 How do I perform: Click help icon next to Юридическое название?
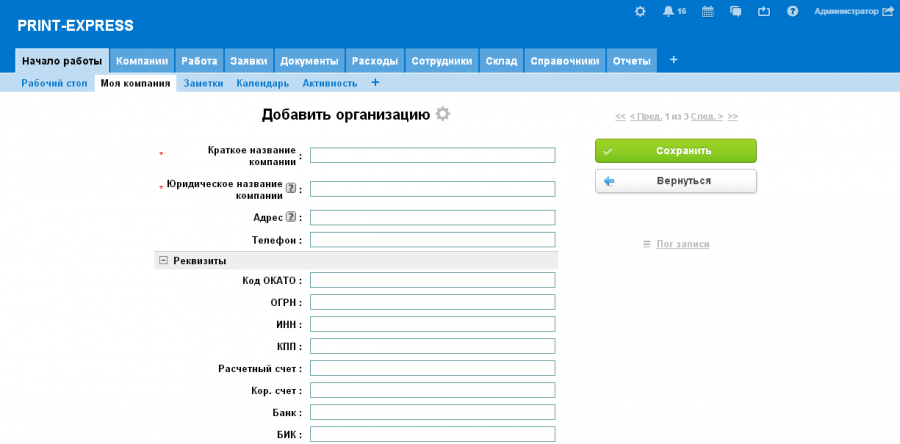coord(291,188)
